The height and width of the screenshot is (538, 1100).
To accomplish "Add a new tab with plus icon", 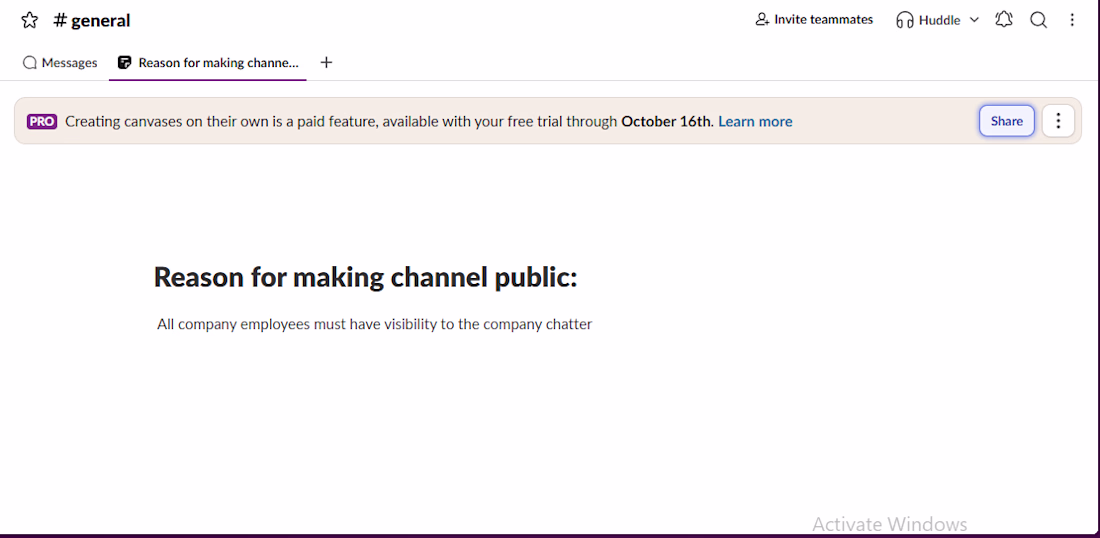I will [x=326, y=62].
